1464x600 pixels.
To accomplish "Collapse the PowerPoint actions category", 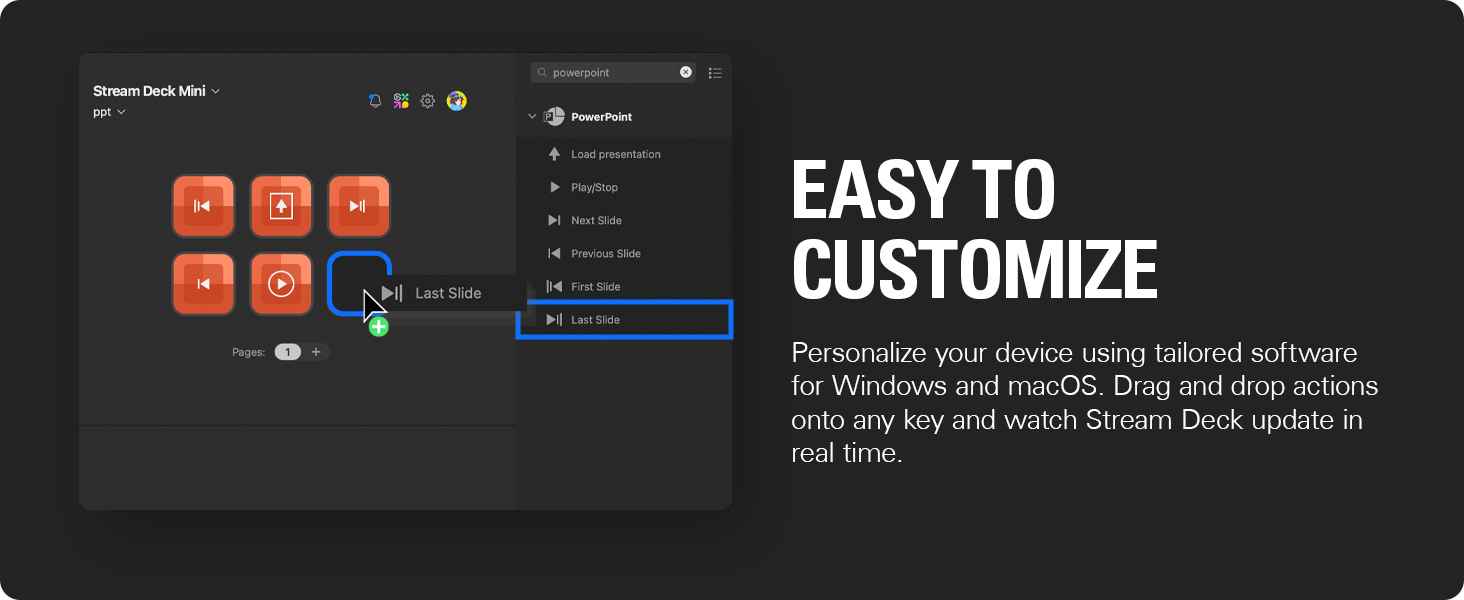I will coord(532,117).
